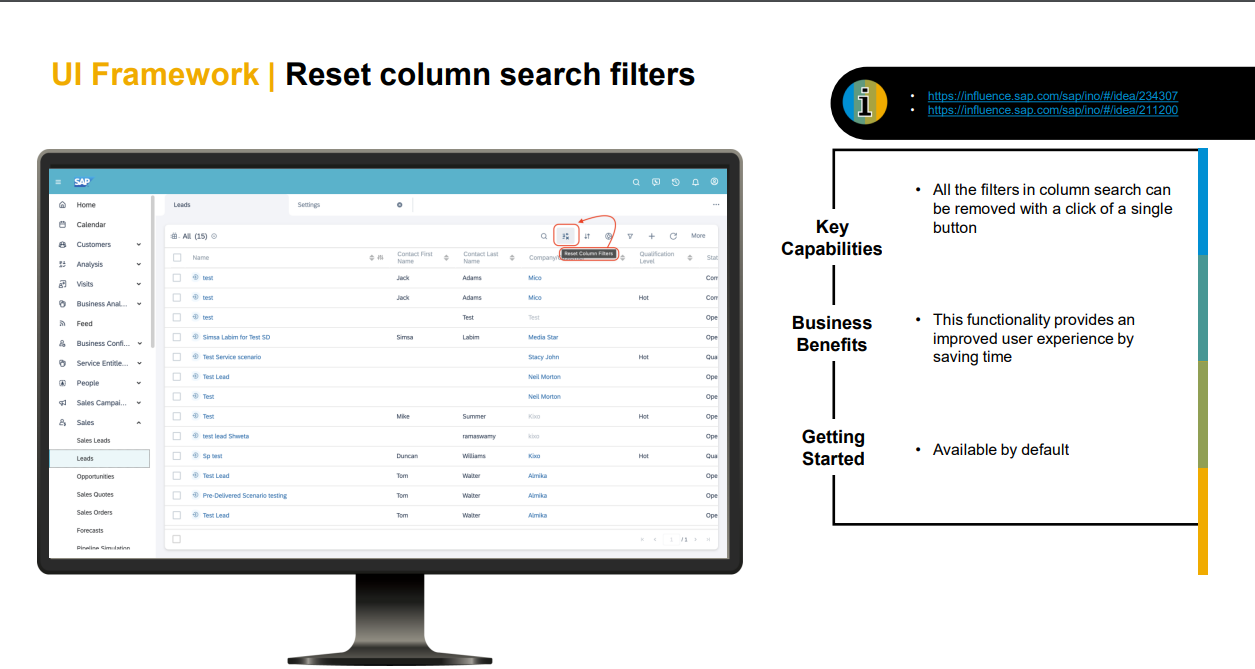
Task: Expand the Analysis menu
Action: (x=139, y=265)
